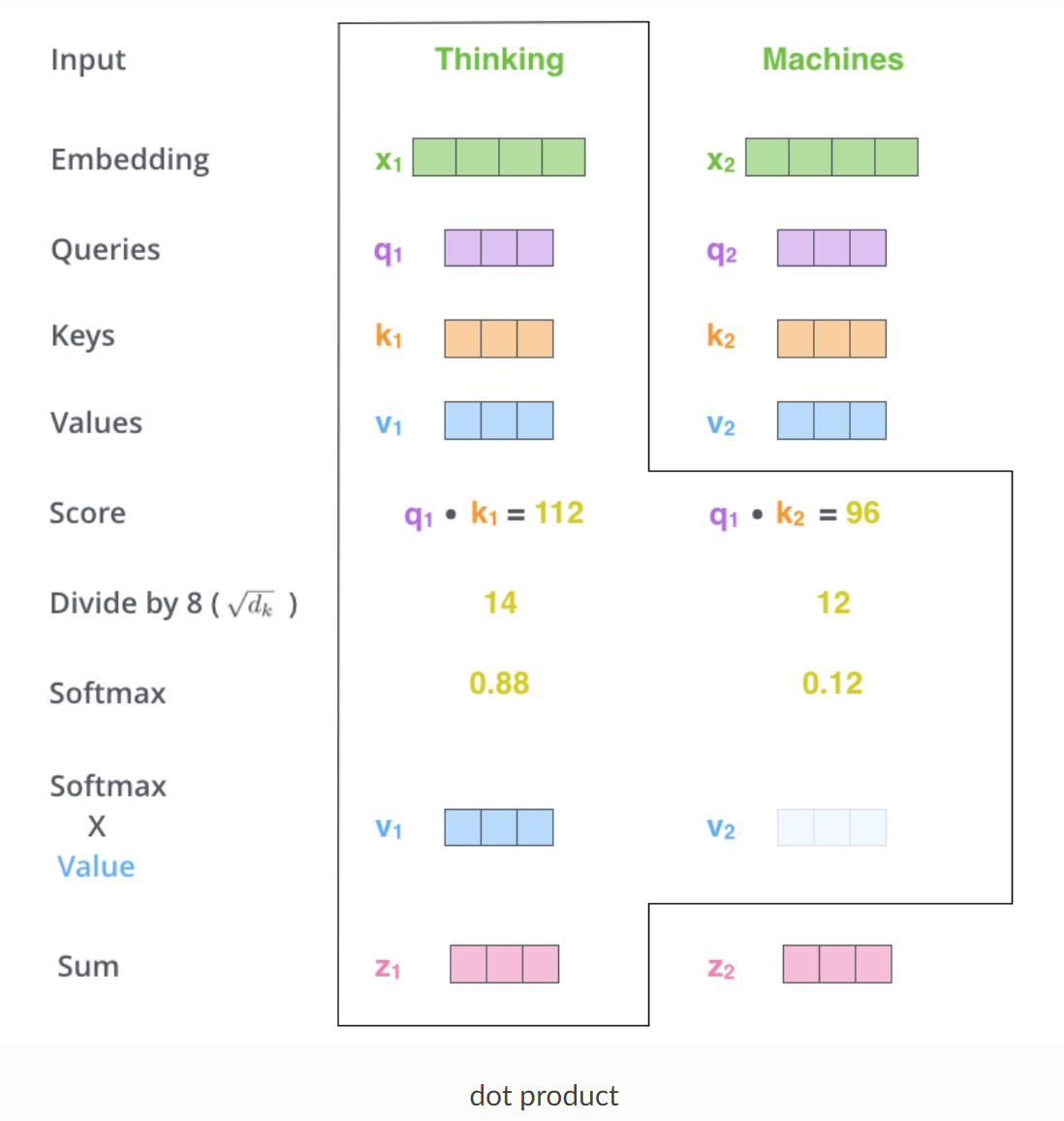Screen dimensions: 1064x1121
Task: Click the purple q2 query vector boxes
Action: pos(831,248)
